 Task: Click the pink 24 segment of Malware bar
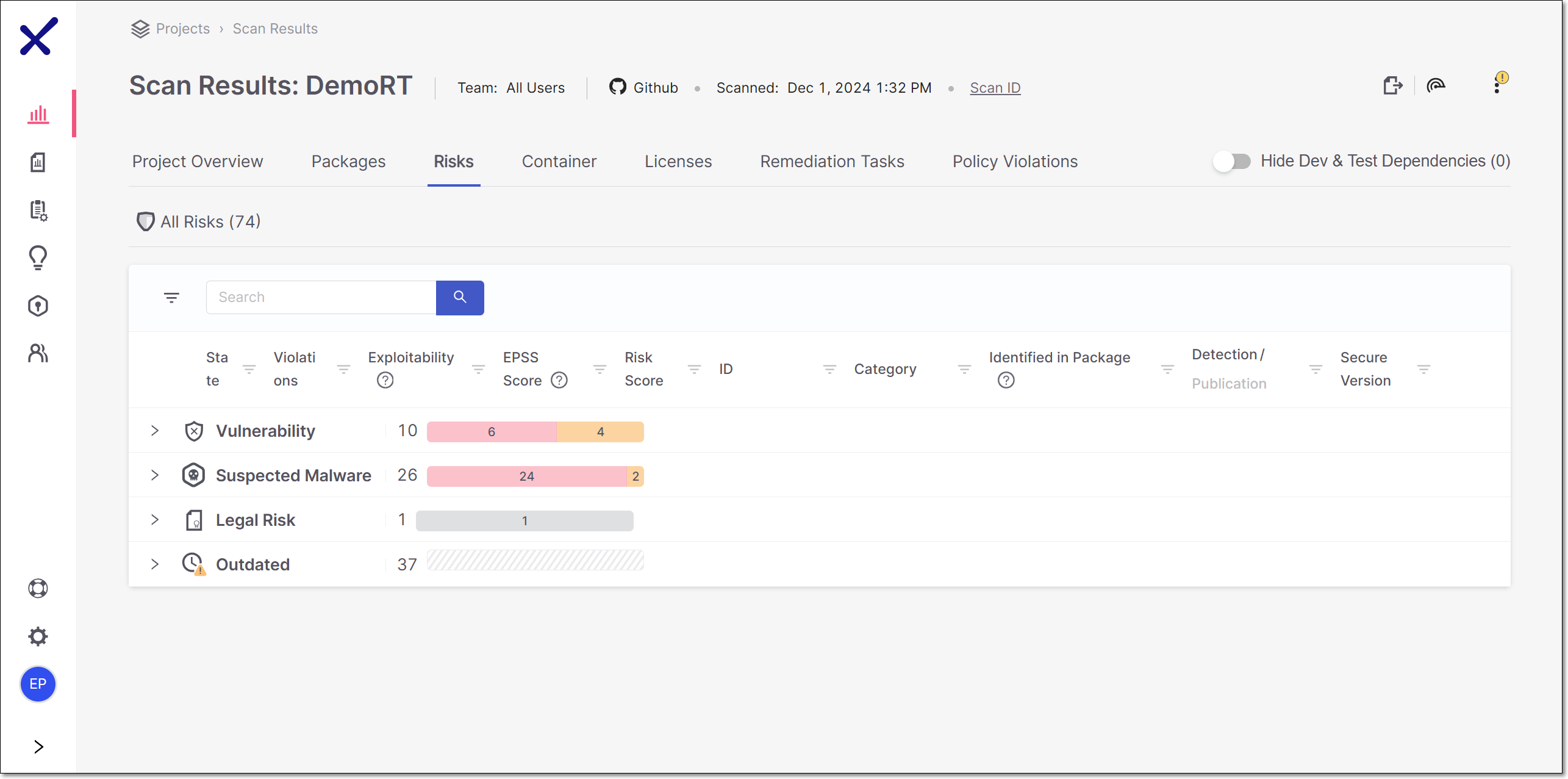[527, 476]
